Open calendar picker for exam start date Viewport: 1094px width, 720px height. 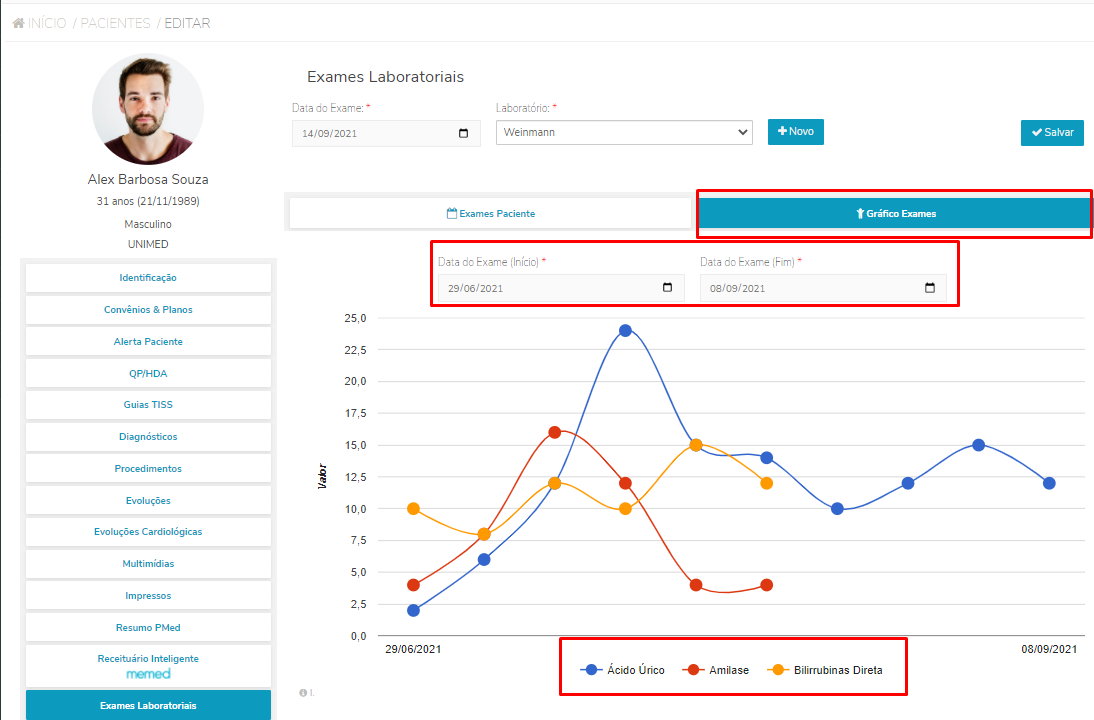click(667, 287)
